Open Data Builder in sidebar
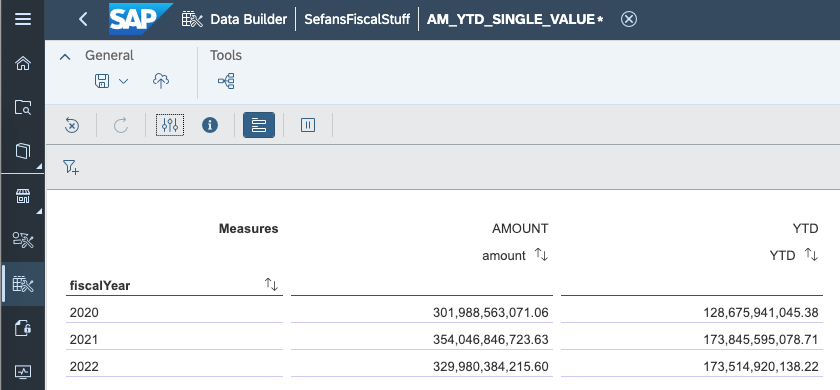This screenshot has height=390, width=840. pyautogui.click(x=22, y=284)
